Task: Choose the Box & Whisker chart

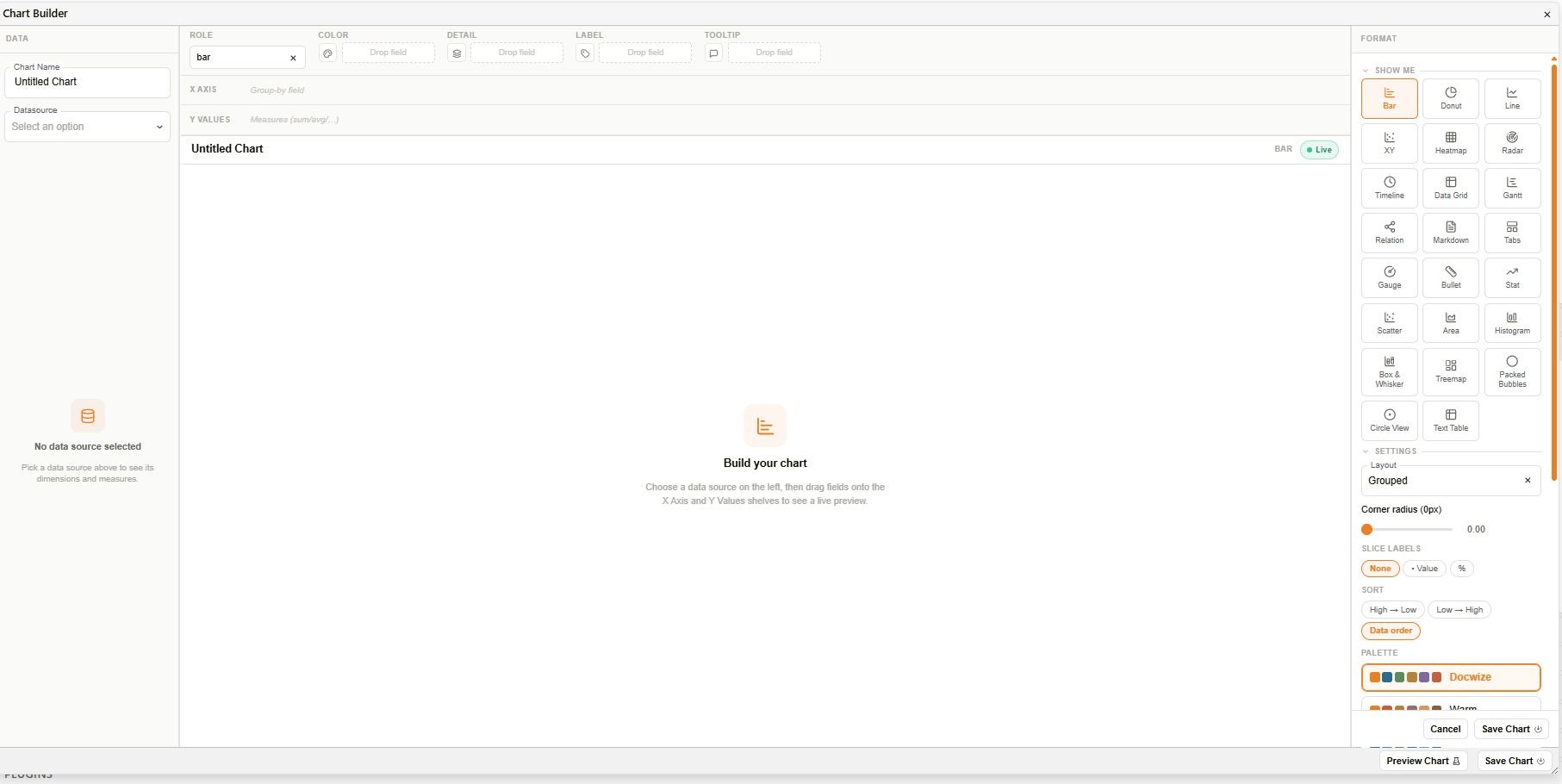Action: [1389, 372]
